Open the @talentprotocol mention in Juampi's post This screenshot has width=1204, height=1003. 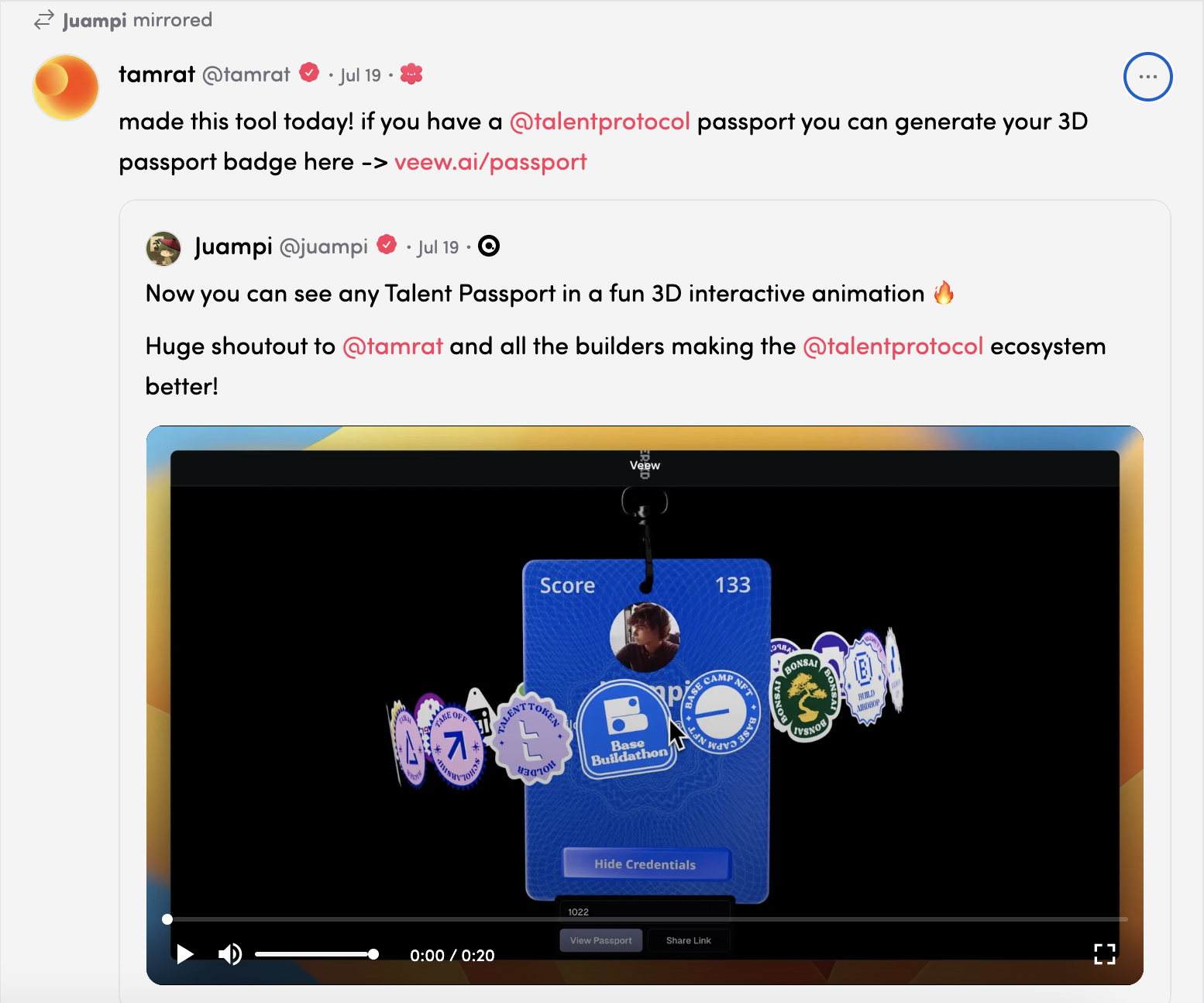[893, 346]
